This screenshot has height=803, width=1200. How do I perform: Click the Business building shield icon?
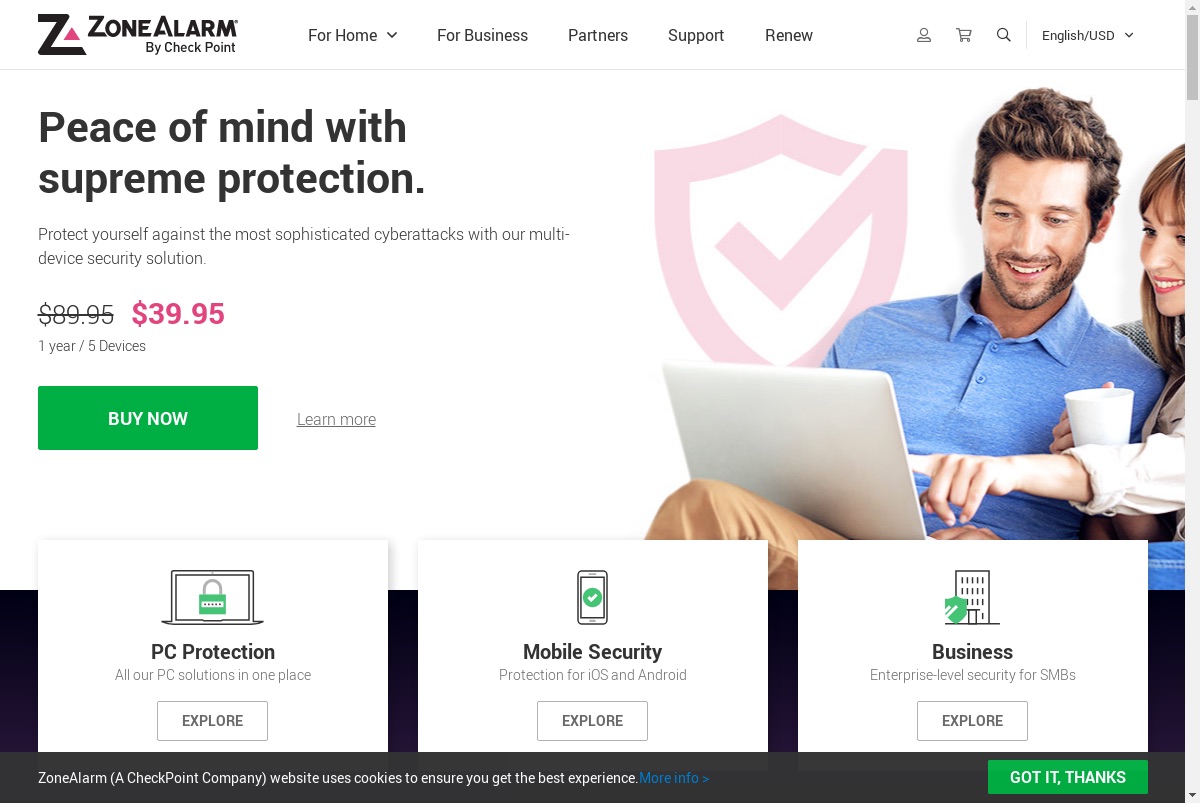[x=972, y=598]
